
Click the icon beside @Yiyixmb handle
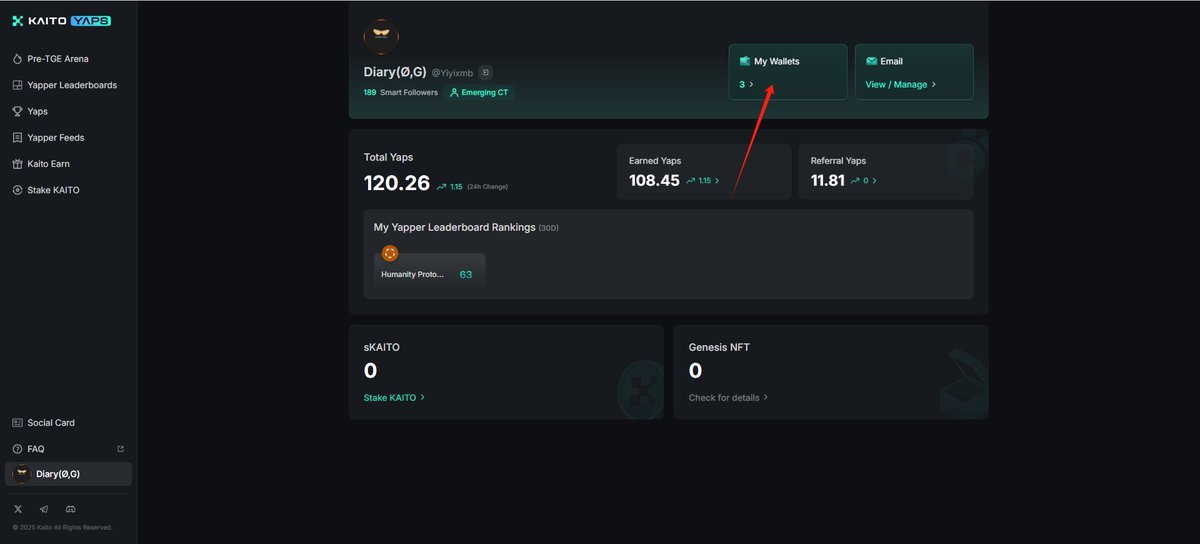point(485,72)
